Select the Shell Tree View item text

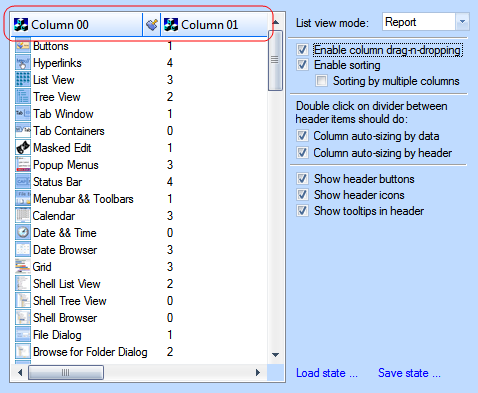70,301
